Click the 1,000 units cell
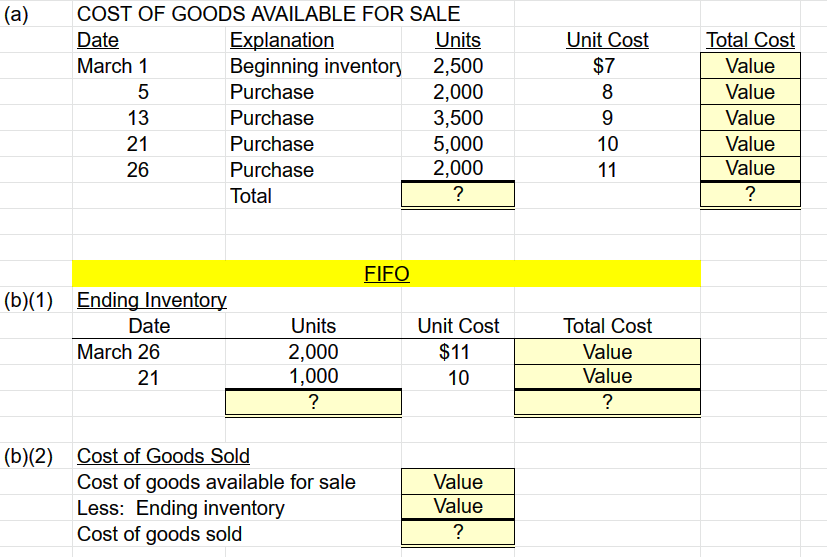Screen dimensions: 827x557 pyautogui.click(x=313, y=376)
